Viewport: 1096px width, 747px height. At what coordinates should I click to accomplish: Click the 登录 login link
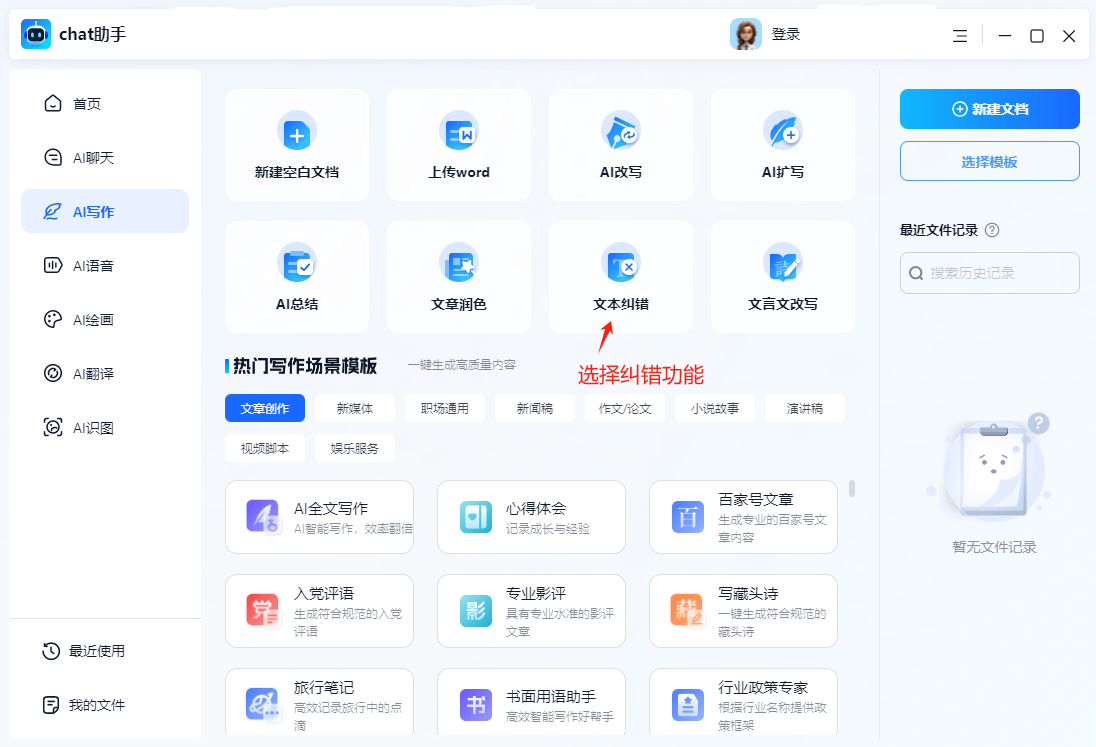coord(786,34)
